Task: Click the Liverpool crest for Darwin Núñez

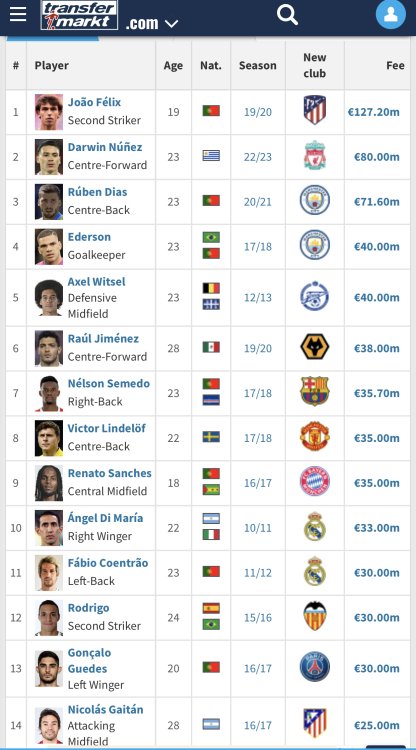Action: tap(315, 155)
